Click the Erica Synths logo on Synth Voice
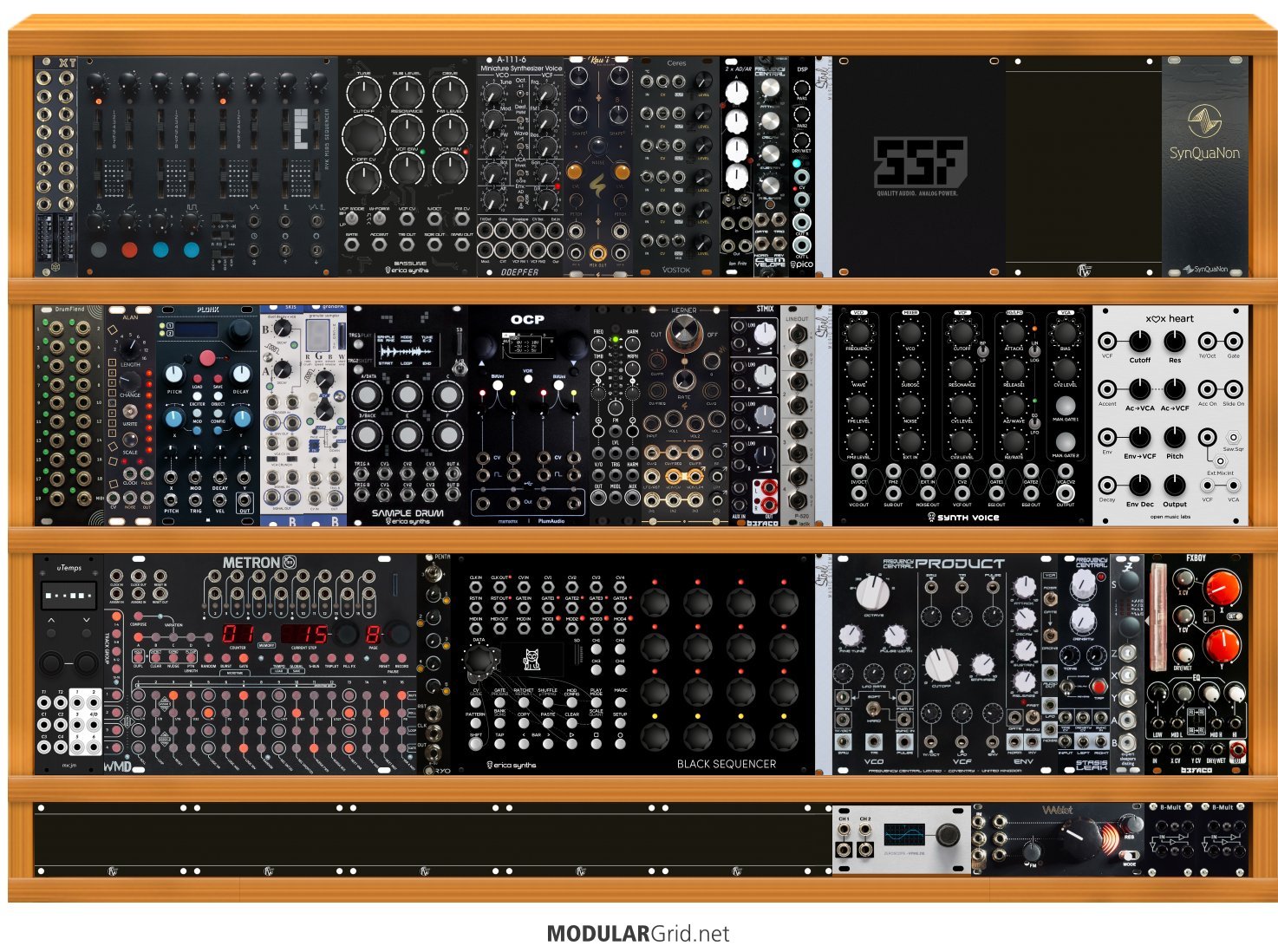Viewport: 1278px width, 952px height. click(931, 518)
